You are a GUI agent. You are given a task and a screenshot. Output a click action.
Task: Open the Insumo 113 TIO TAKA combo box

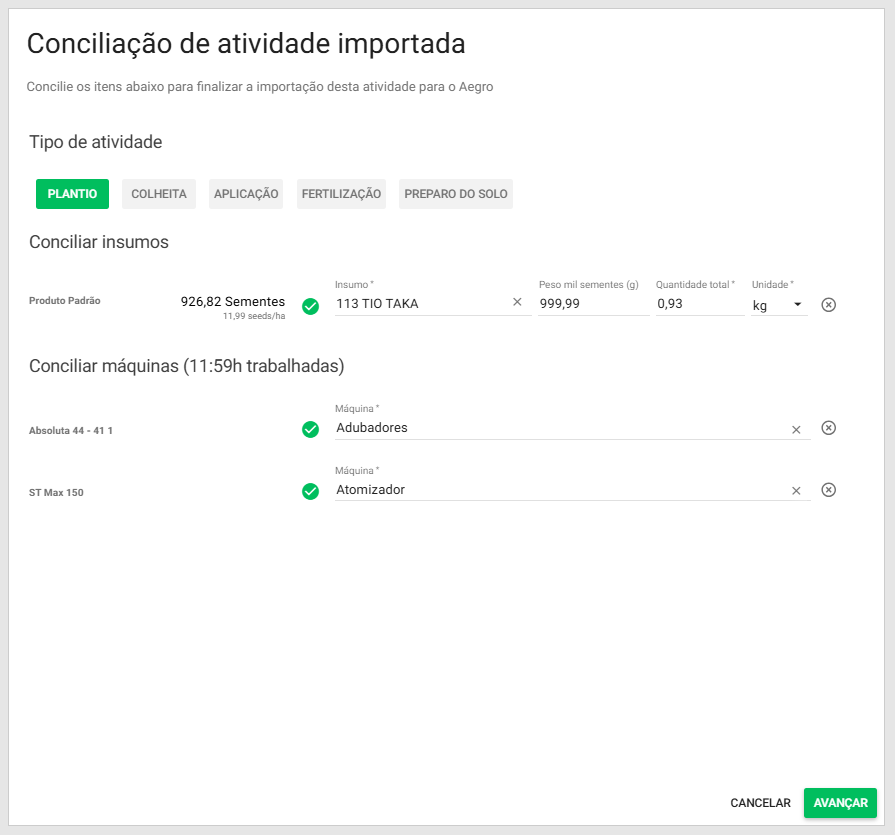[420, 304]
